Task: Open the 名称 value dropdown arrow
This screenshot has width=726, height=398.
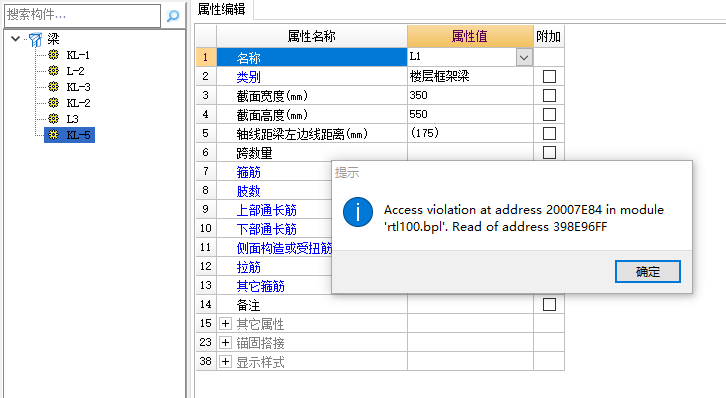Action: 524,57
